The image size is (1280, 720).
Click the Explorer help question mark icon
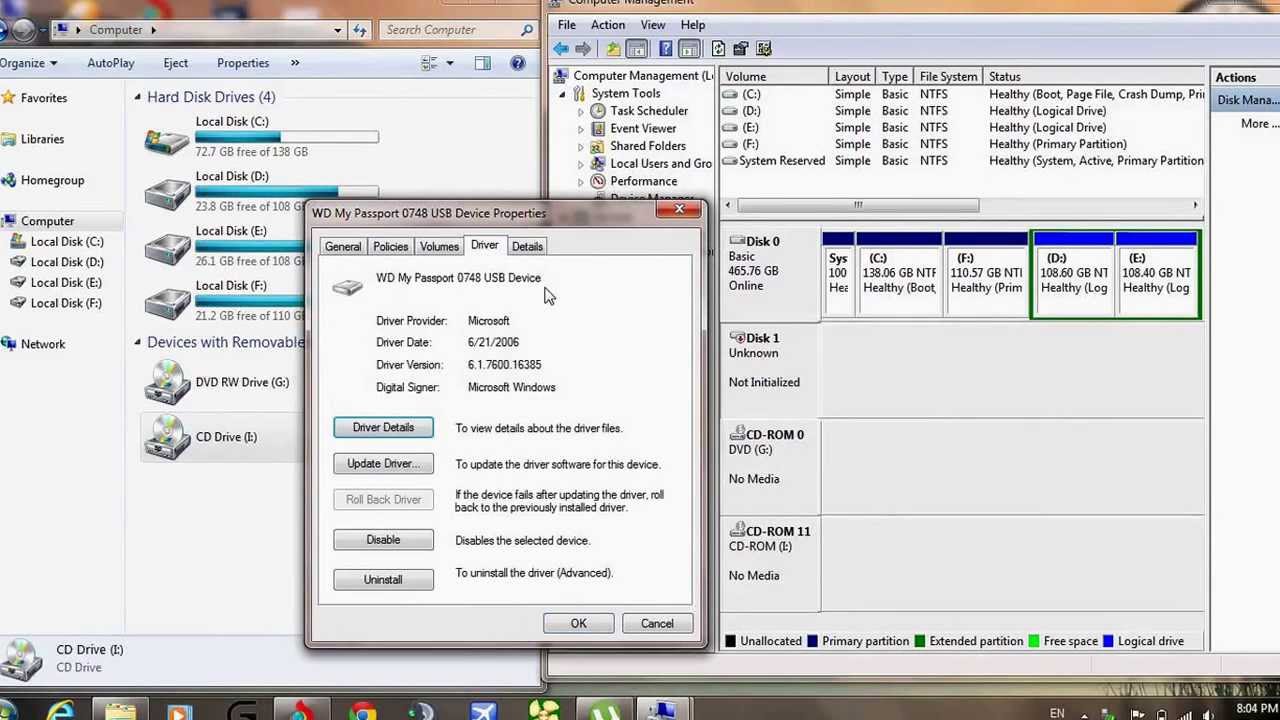518,63
